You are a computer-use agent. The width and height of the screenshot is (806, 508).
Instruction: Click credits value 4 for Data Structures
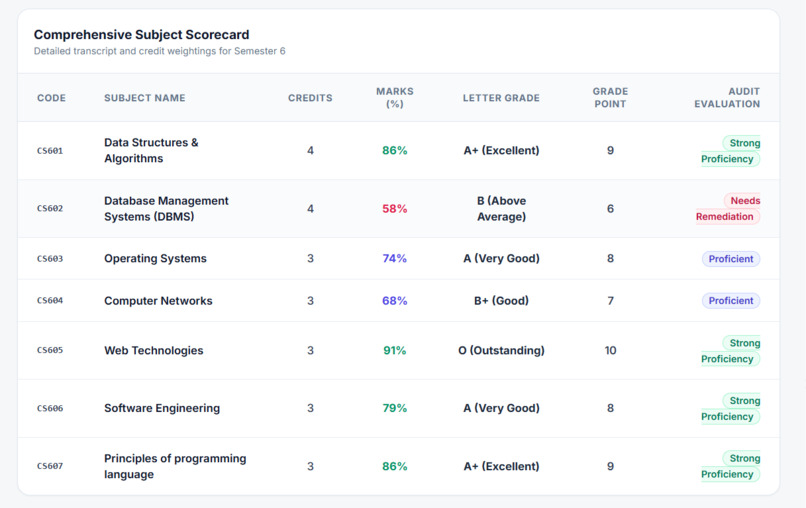310,150
